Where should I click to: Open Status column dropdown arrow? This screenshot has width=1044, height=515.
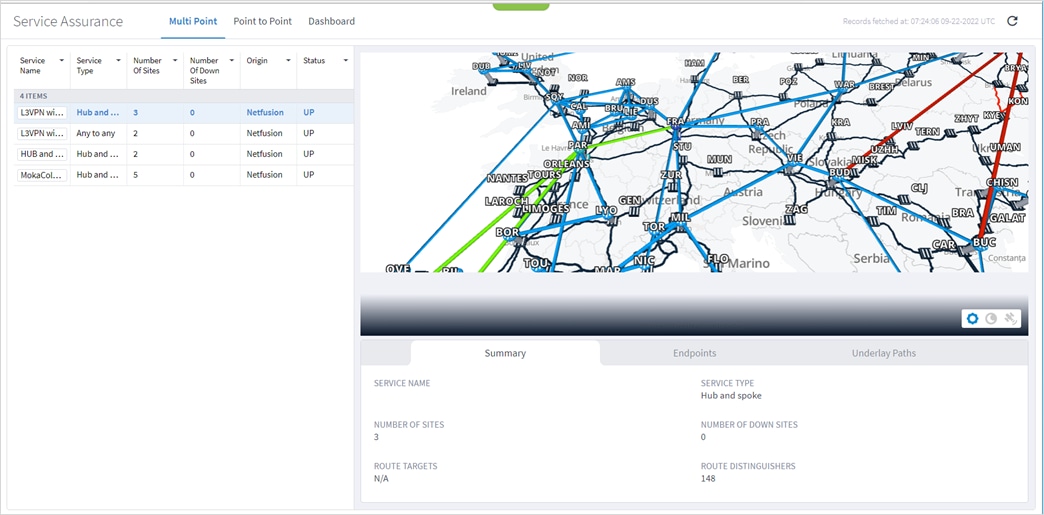pos(346,61)
